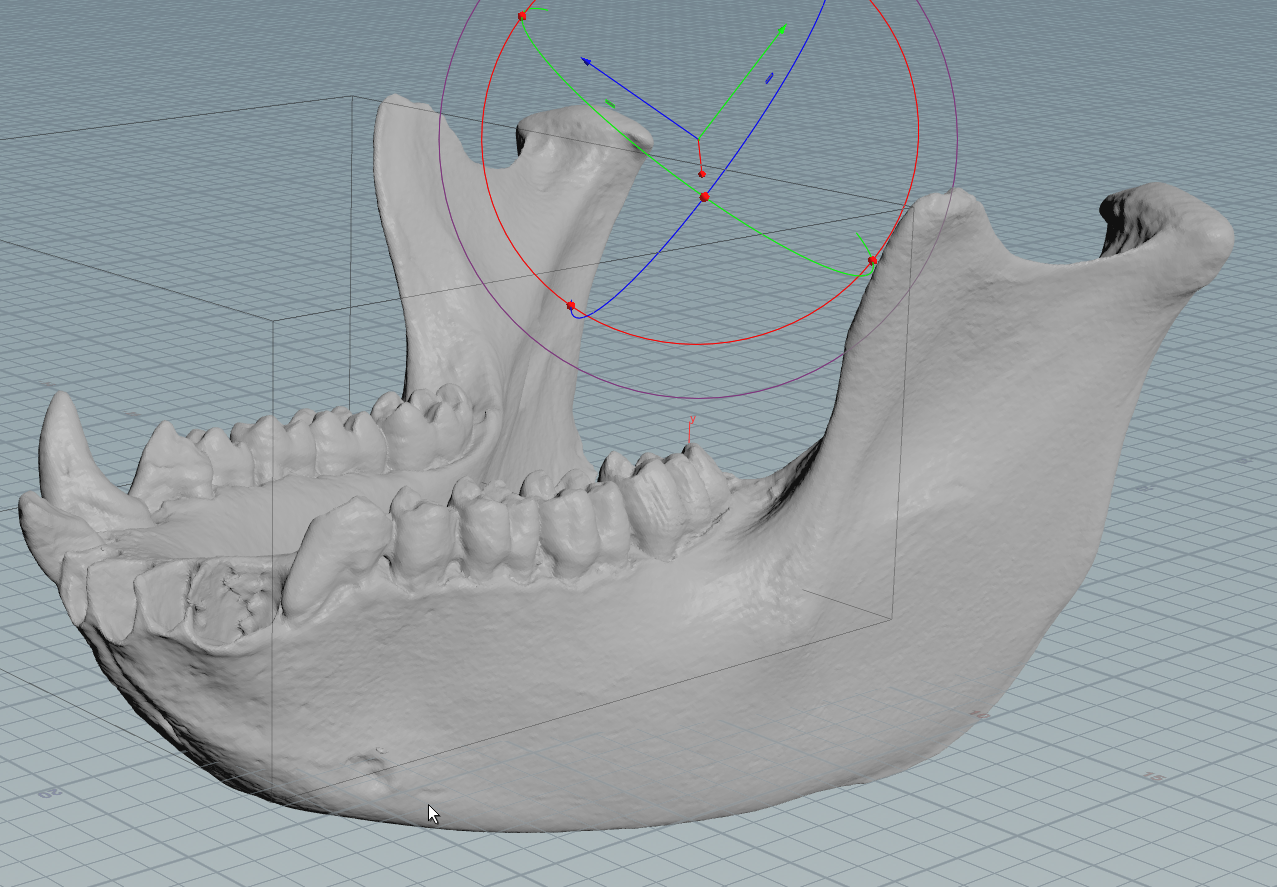Screen dimensions: 1277x887
Task: Grab the red handle at the blue arc's lower end
Action: tap(571, 305)
